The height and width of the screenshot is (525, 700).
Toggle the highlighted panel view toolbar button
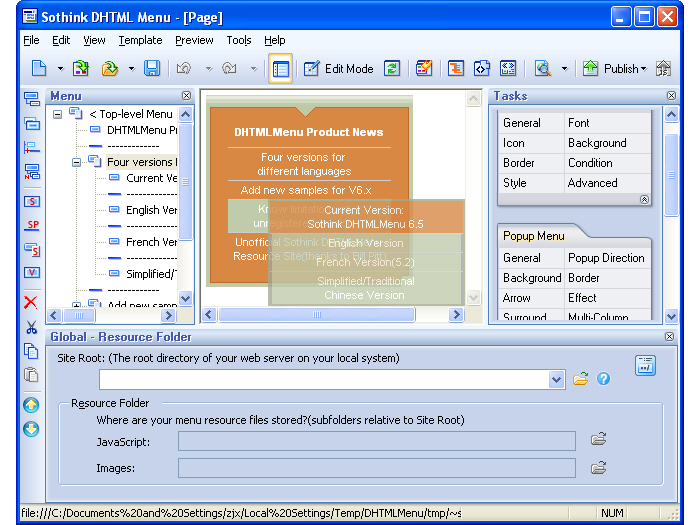pos(280,68)
